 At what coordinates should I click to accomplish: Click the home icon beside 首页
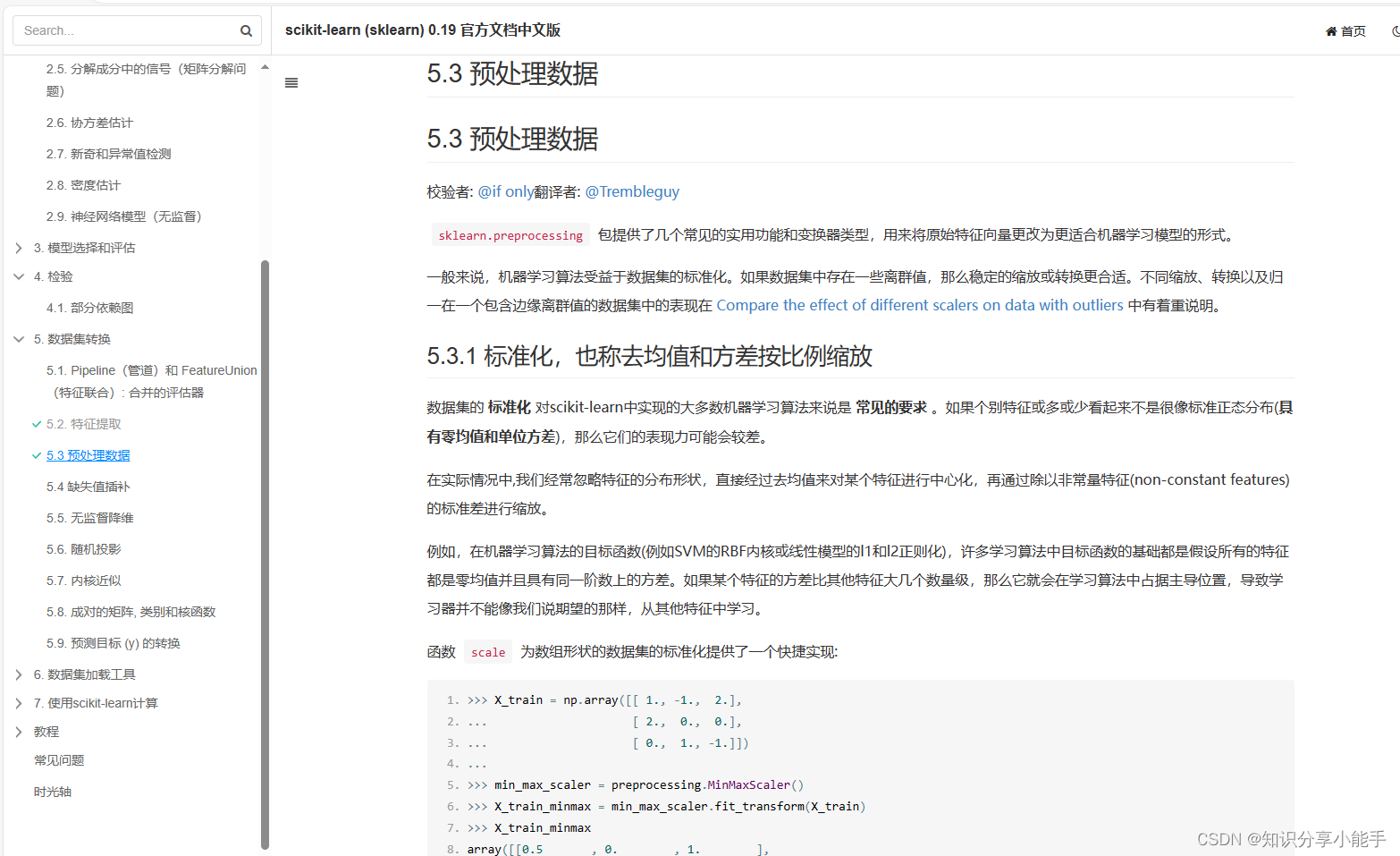tap(1331, 31)
